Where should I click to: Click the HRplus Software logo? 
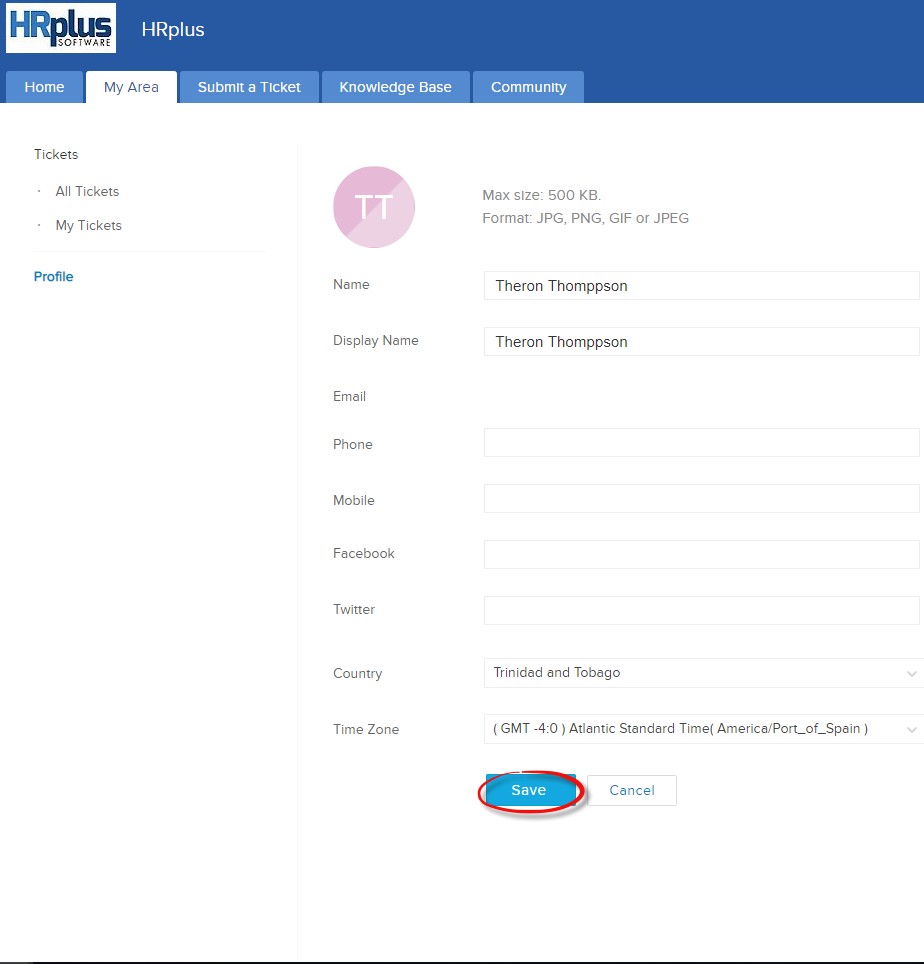click(x=61, y=28)
